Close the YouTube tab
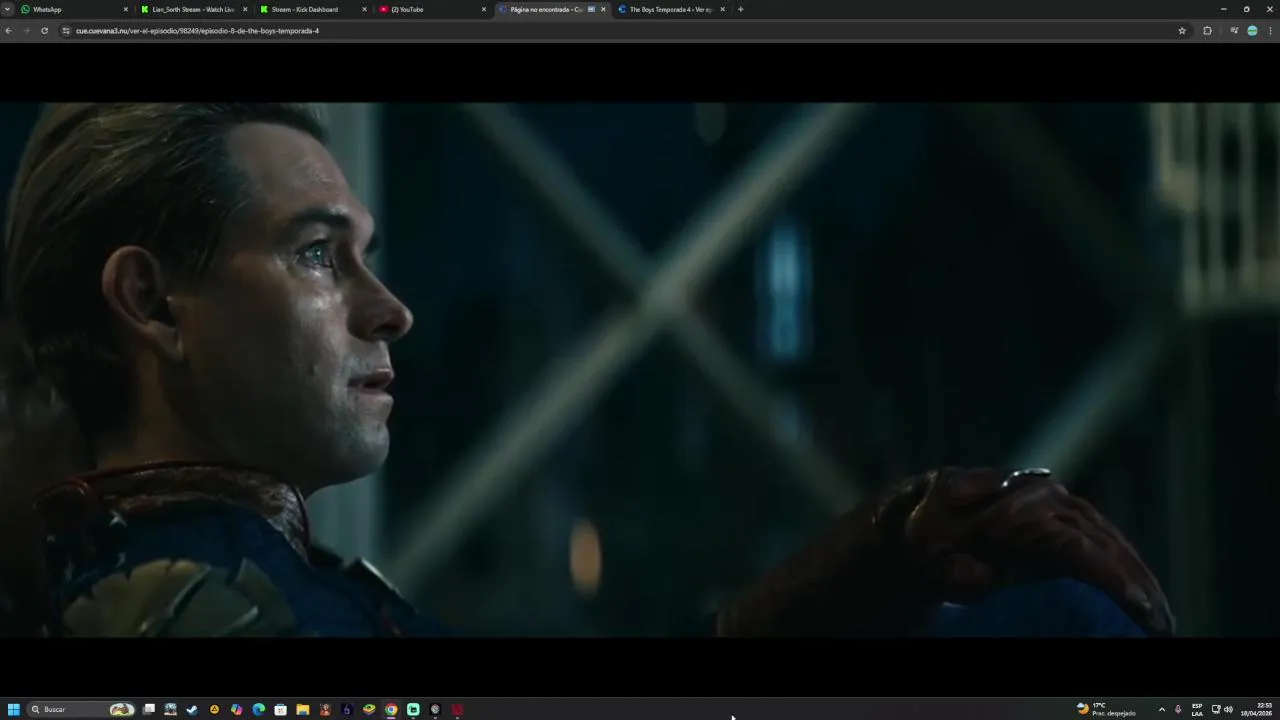 [484, 9]
